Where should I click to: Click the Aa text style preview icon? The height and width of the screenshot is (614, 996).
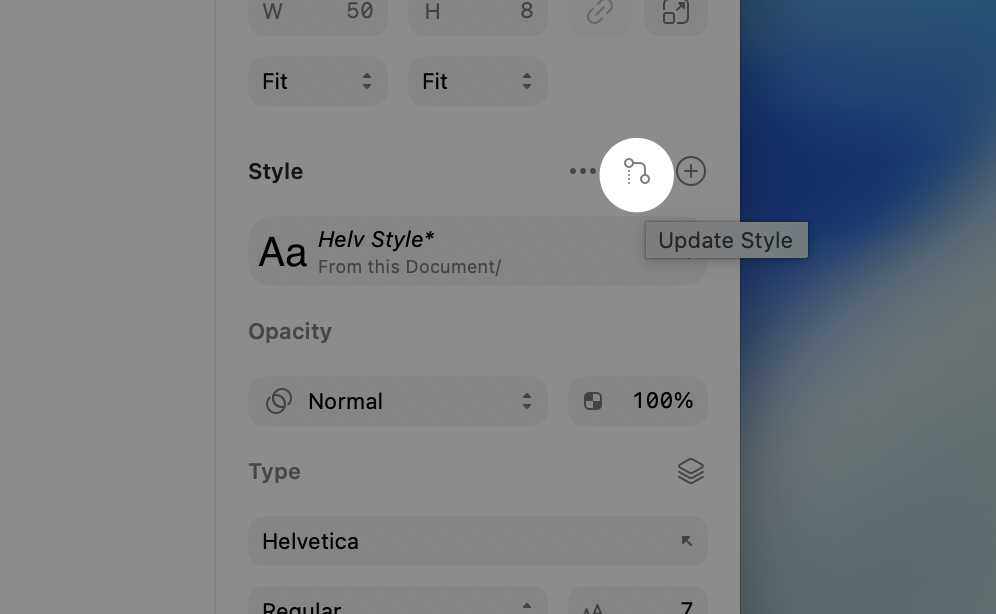coord(283,251)
